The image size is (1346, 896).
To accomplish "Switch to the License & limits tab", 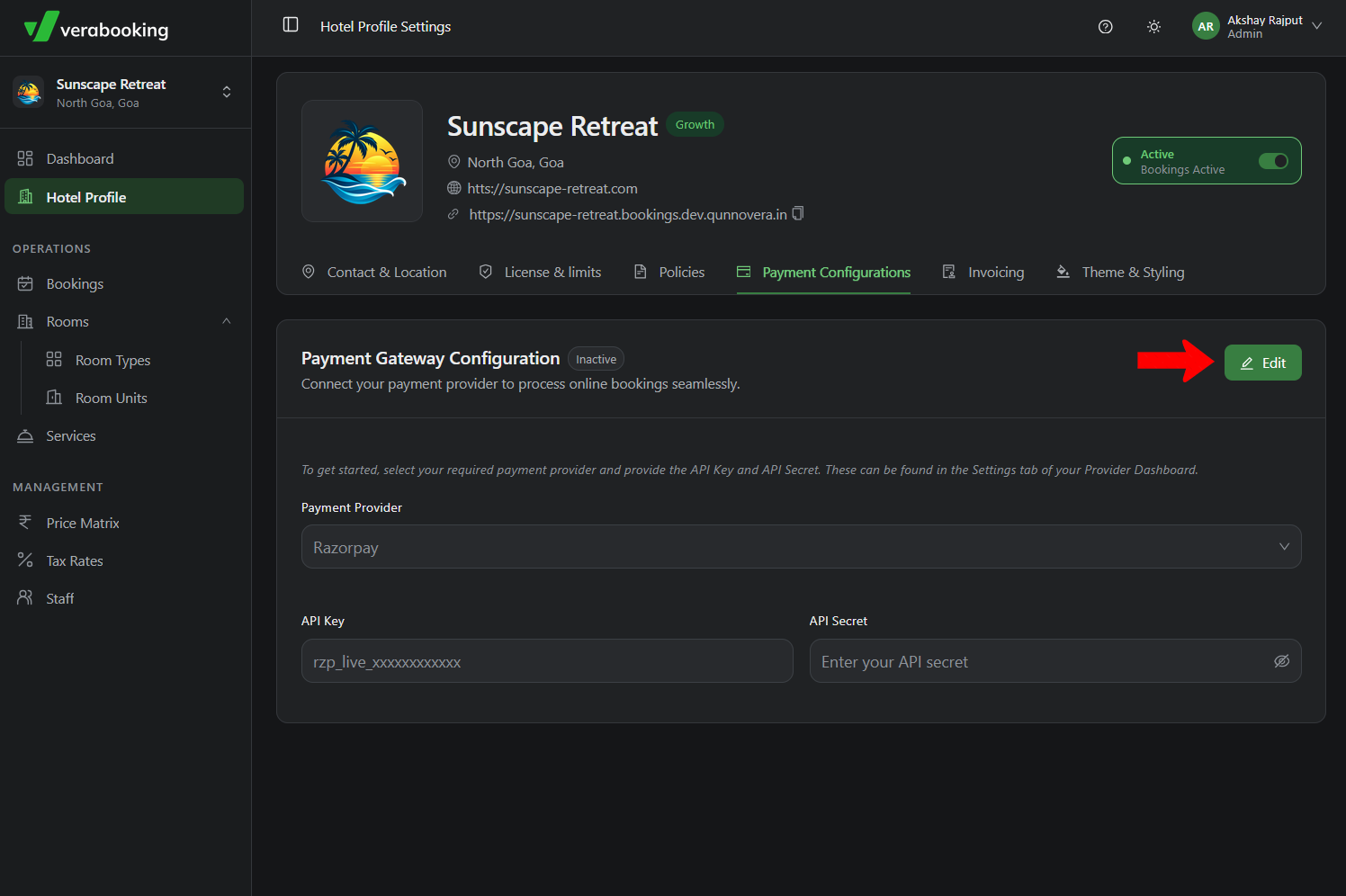I will 540,273.
